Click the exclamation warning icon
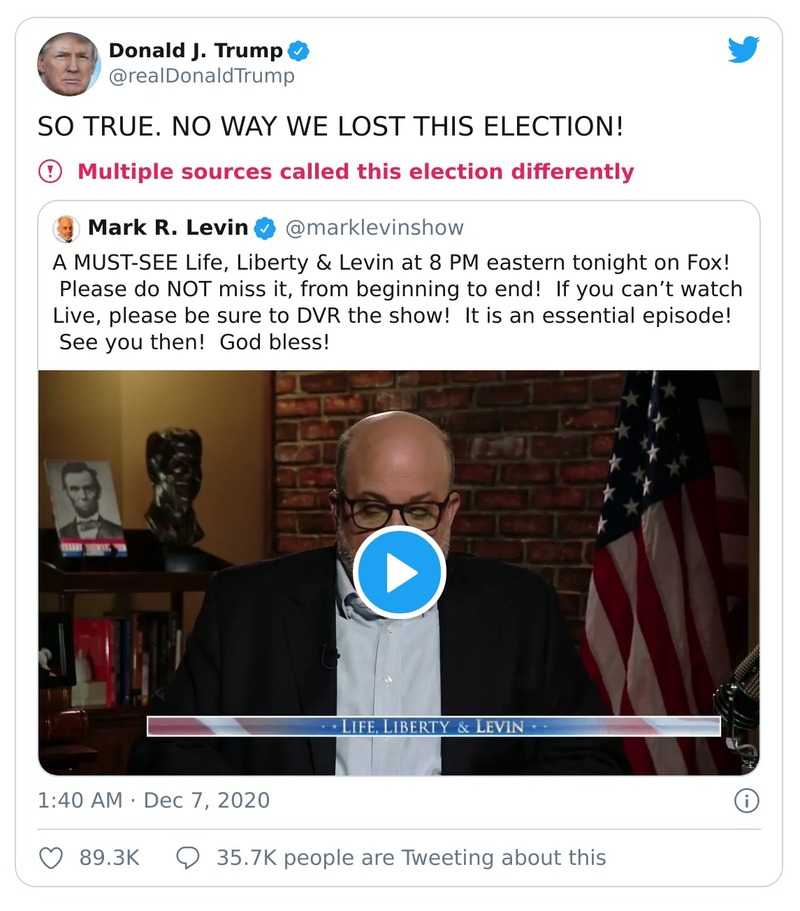 click(x=50, y=172)
